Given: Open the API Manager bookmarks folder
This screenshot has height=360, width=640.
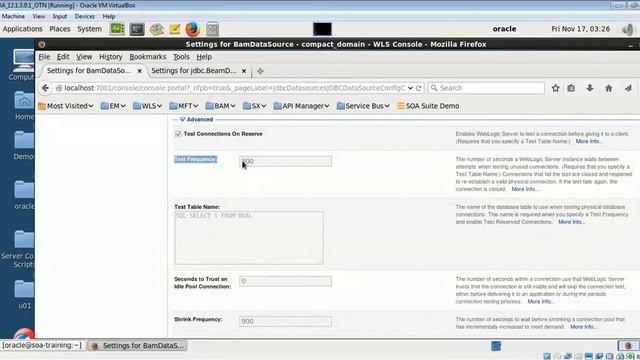Looking at the screenshot, I should click(x=301, y=106).
